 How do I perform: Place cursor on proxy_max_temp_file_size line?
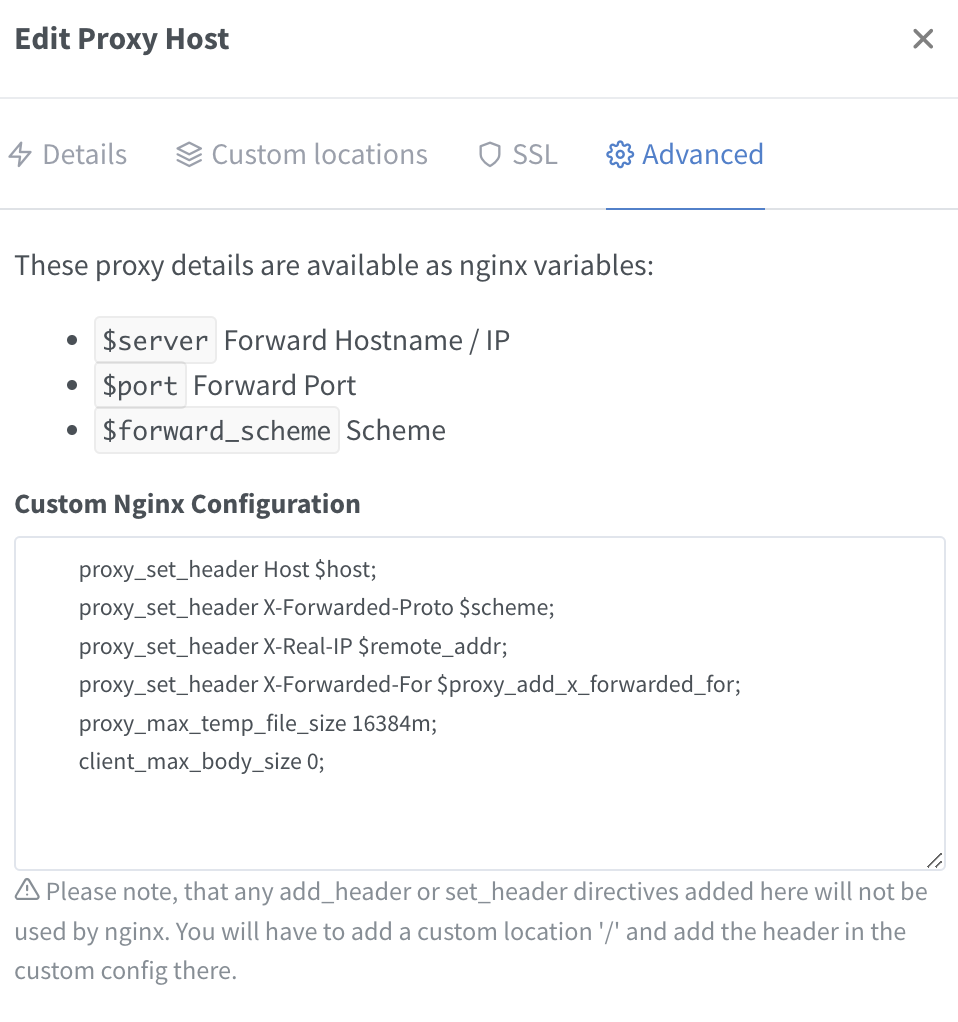258,723
